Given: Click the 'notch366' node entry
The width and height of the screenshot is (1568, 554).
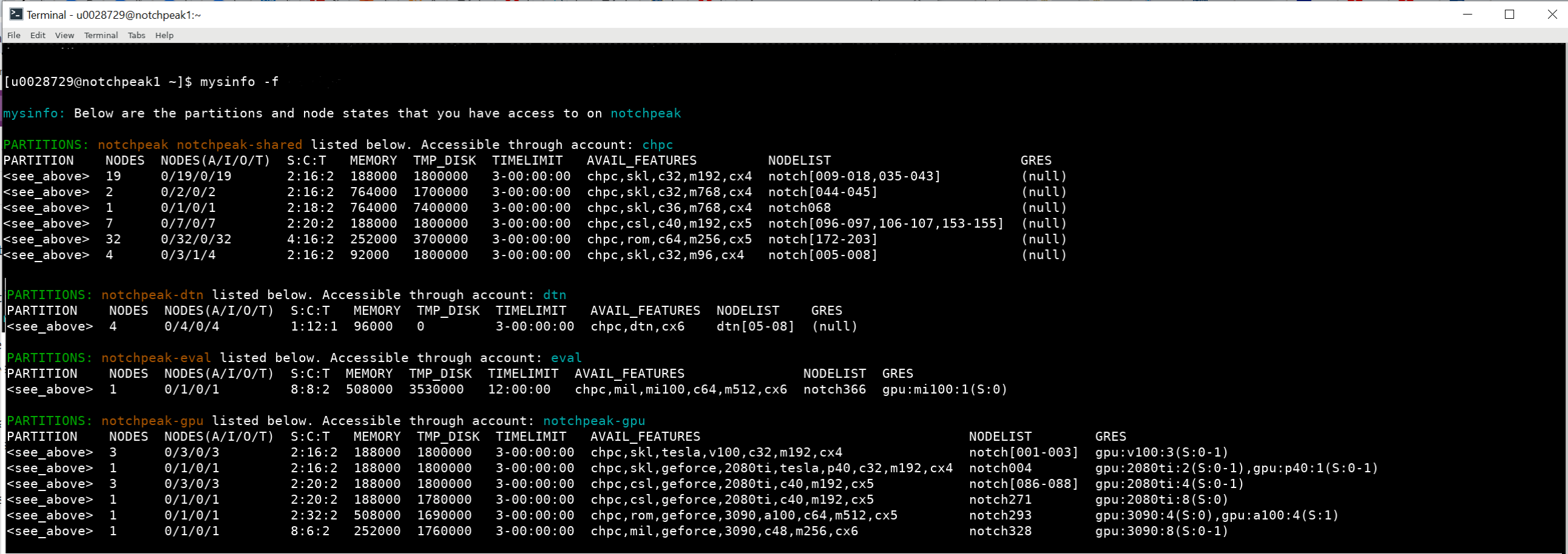Looking at the screenshot, I should (x=835, y=390).
